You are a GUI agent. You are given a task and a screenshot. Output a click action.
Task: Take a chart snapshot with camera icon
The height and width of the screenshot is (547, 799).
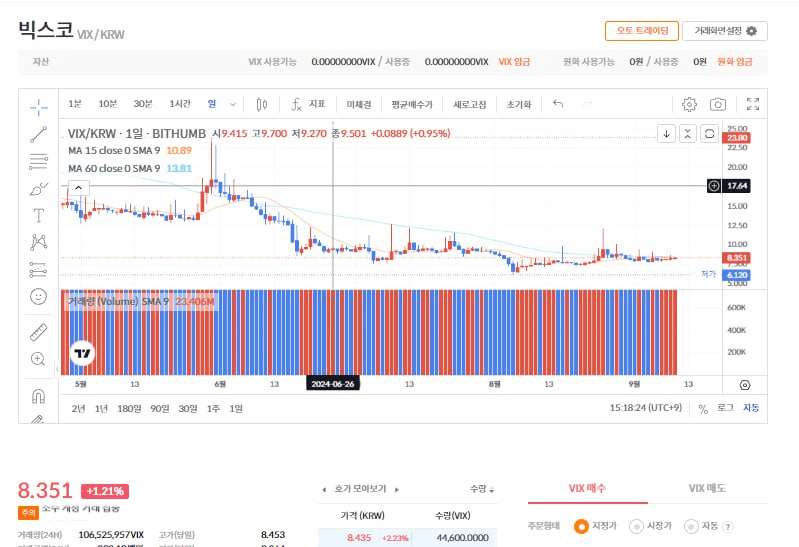point(718,105)
